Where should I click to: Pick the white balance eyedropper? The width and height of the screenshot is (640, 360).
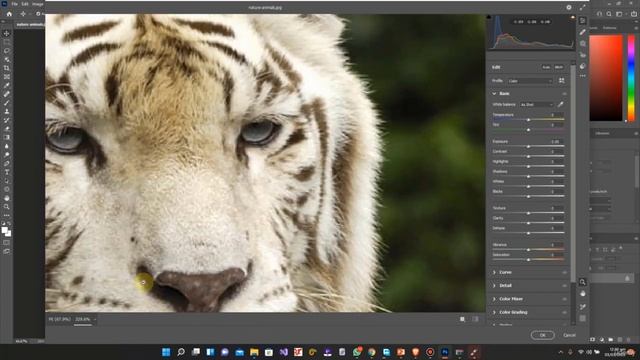(x=560, y=104)
